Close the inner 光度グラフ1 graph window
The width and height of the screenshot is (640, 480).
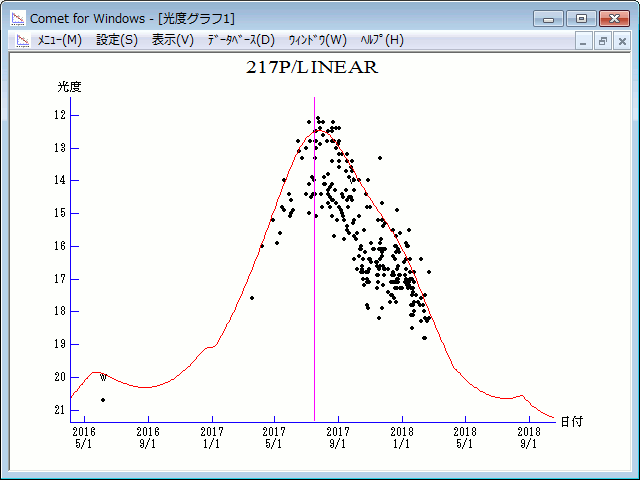621,41
